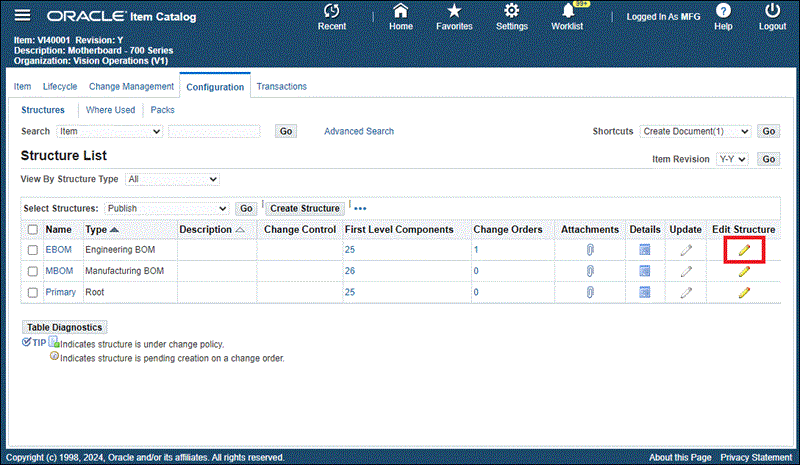Click Go beside Item Revision
The width and height of the screenshot is (800, 465).
(x=768, y=159)
